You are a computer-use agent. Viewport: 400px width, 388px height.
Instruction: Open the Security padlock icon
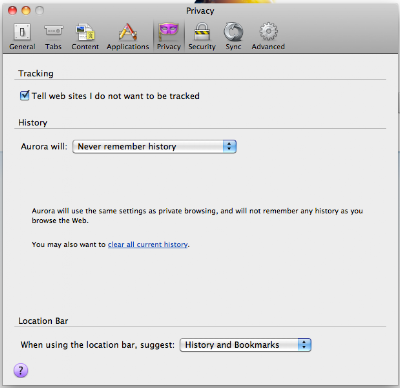tap(202, 32)
